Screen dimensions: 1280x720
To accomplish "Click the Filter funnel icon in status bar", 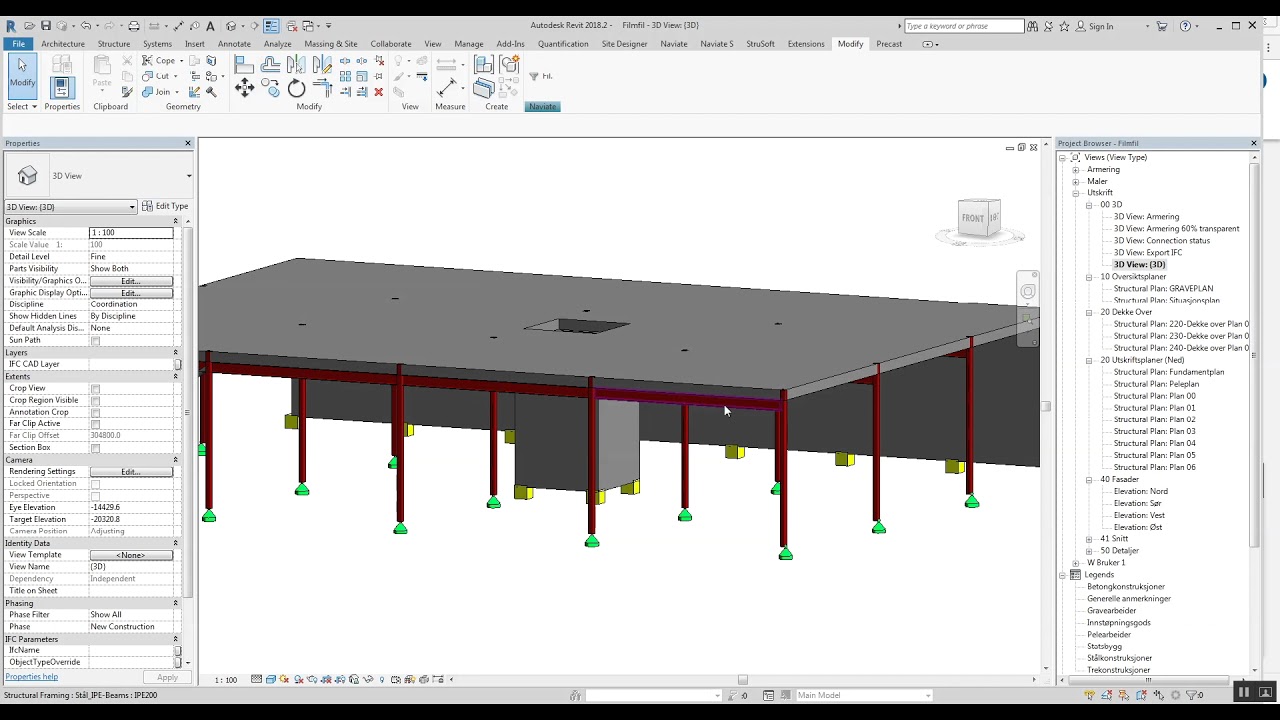I will tap(1191, 695).
